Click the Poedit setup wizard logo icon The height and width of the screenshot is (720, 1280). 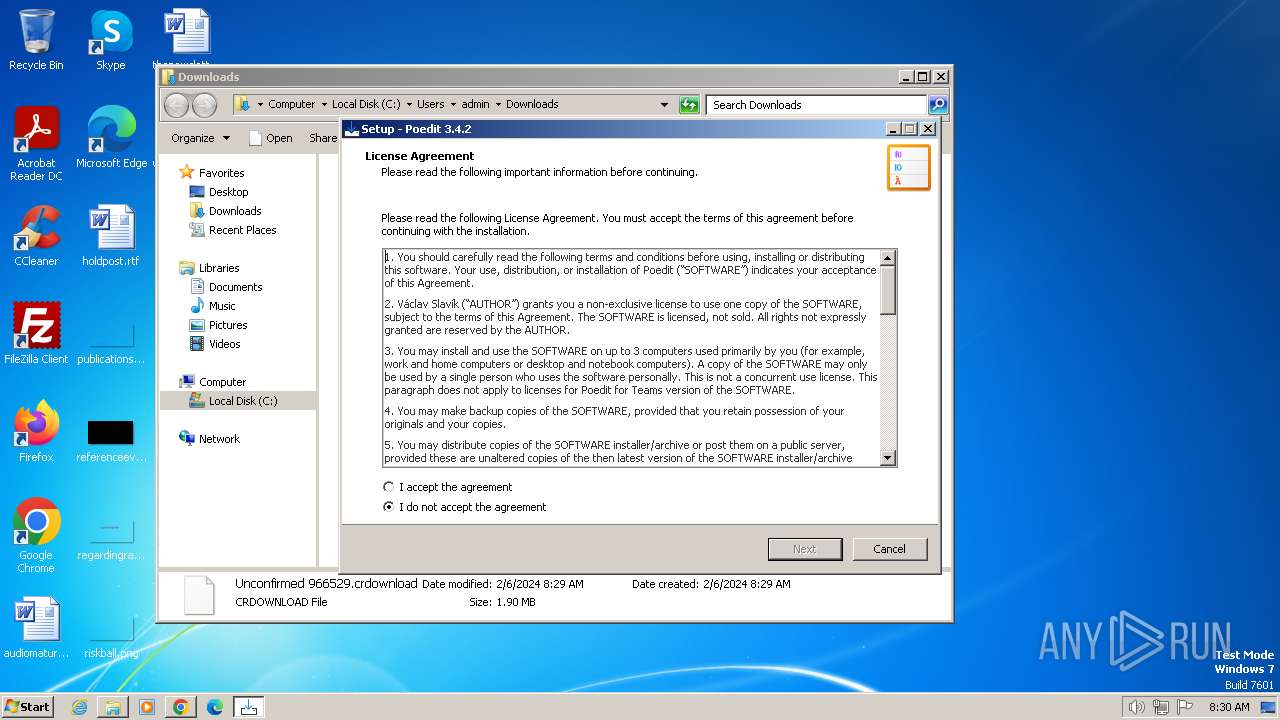coord(908,167)
